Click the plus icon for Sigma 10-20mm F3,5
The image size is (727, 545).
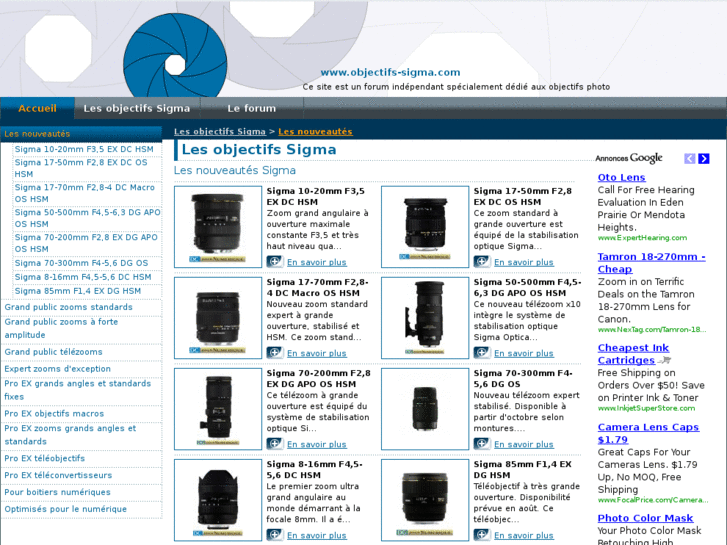point(274,262)
